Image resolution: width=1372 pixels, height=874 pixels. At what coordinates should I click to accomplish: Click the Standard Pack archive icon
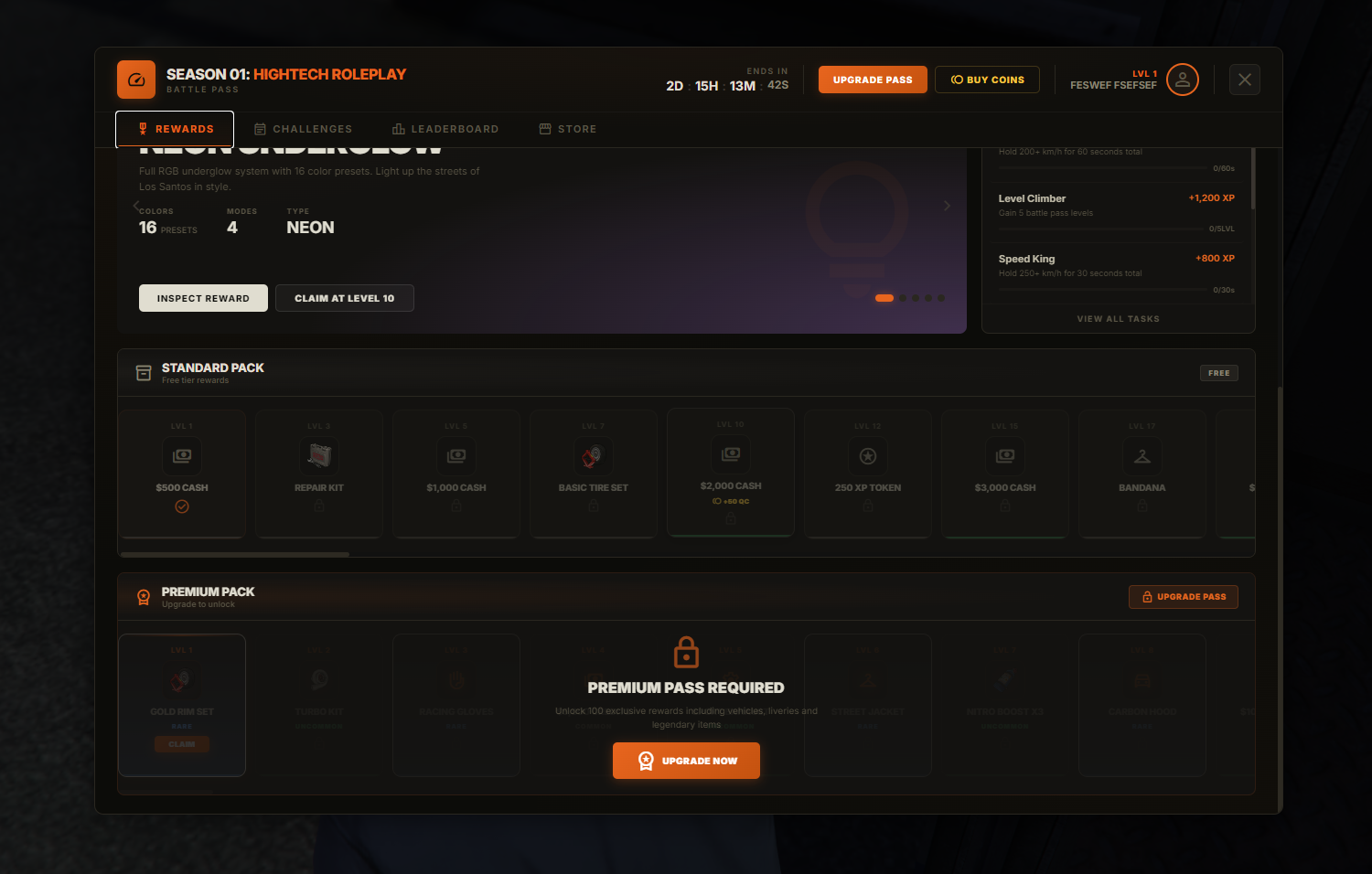[x=144, y=373]
